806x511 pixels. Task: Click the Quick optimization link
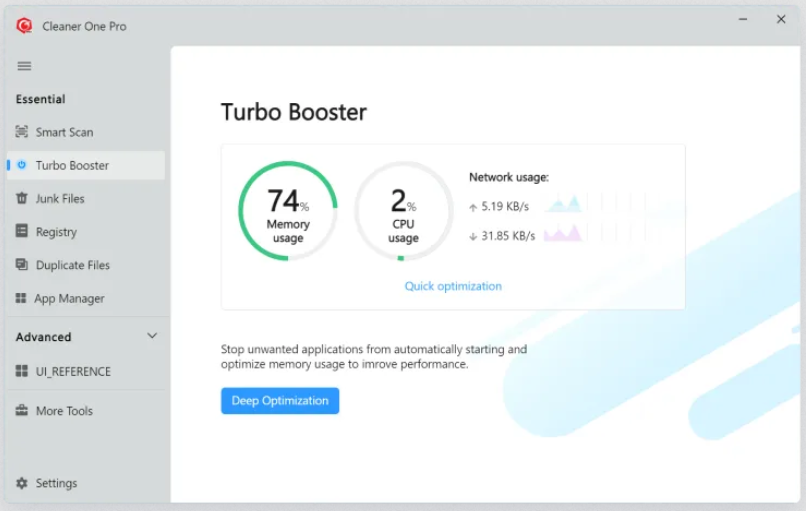click(453, 286)
